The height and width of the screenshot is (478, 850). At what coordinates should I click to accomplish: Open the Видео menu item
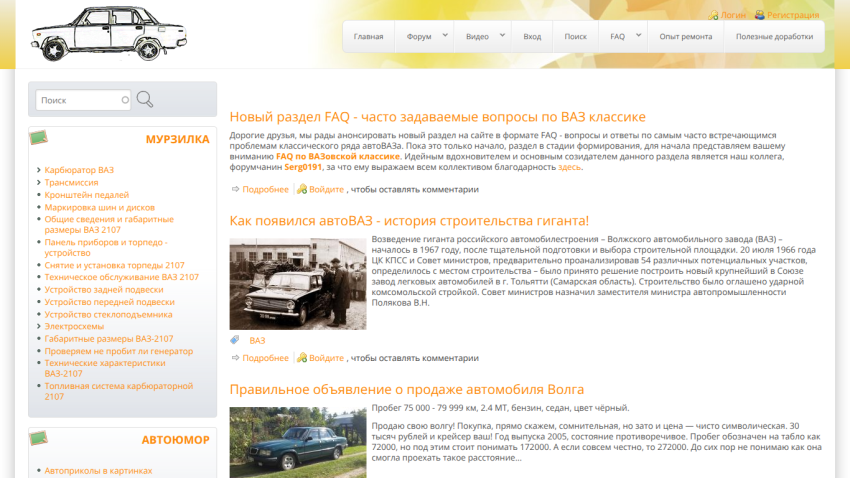click(477, 36)
